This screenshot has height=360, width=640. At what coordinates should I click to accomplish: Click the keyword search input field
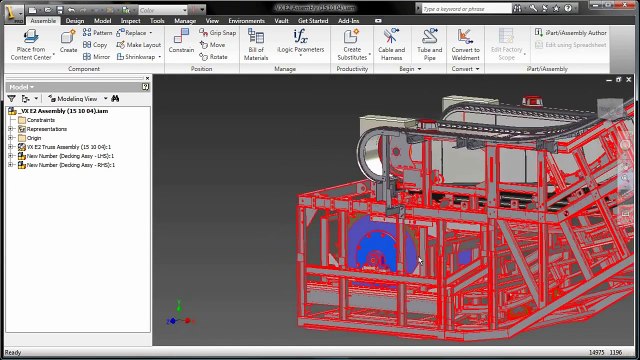[466, 8]
